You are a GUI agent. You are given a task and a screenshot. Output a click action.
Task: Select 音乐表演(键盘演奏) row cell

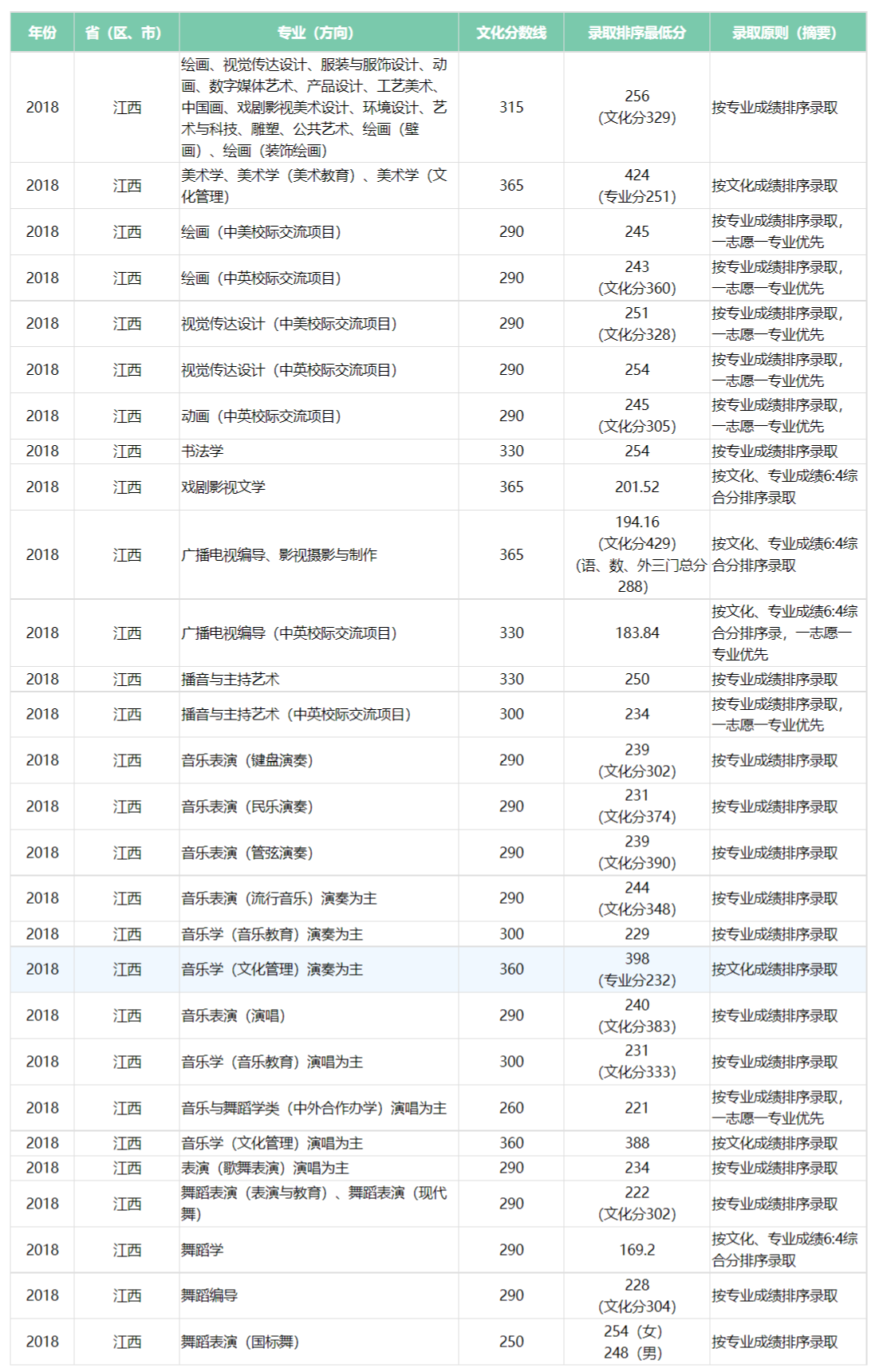(319, 760)
